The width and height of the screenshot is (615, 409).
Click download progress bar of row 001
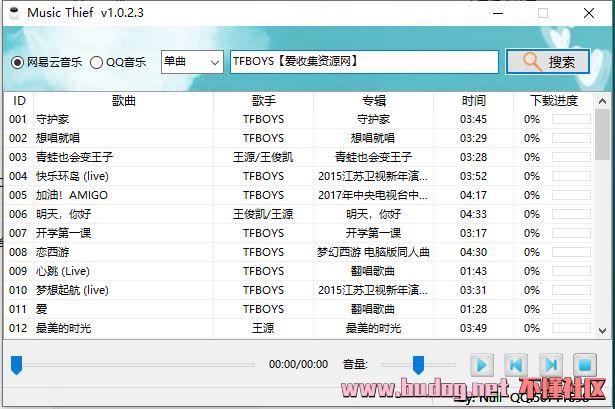(x=571, y=119)
